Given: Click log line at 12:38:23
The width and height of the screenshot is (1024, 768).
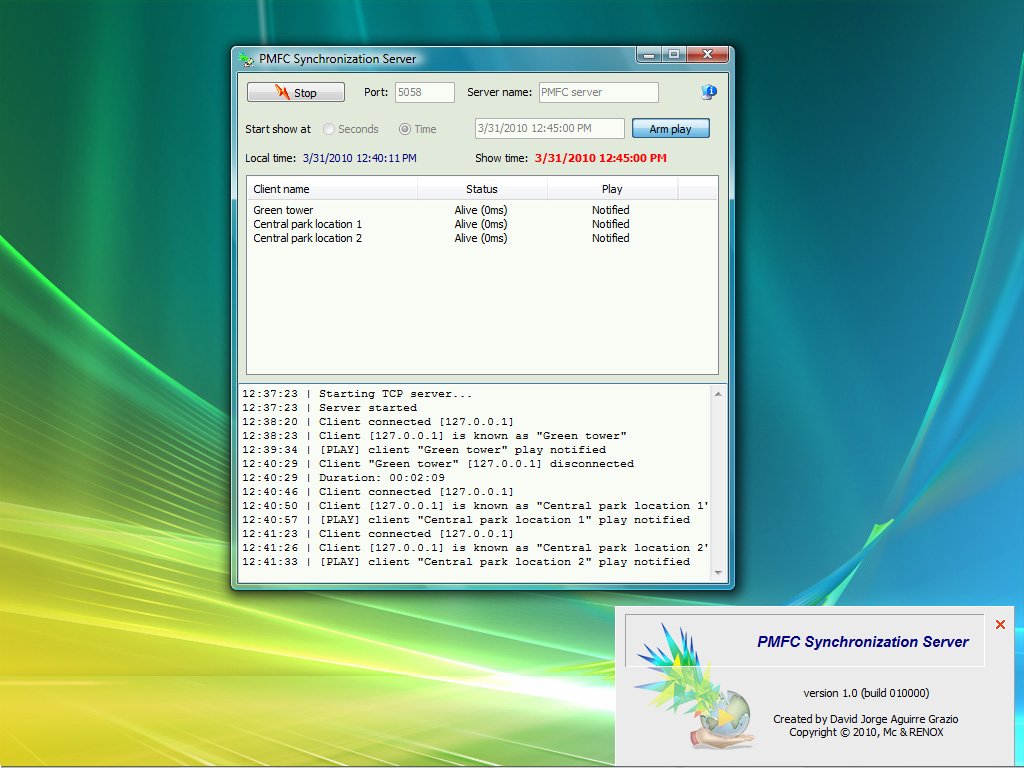Looking at the screenshot, I should [434, 436].
